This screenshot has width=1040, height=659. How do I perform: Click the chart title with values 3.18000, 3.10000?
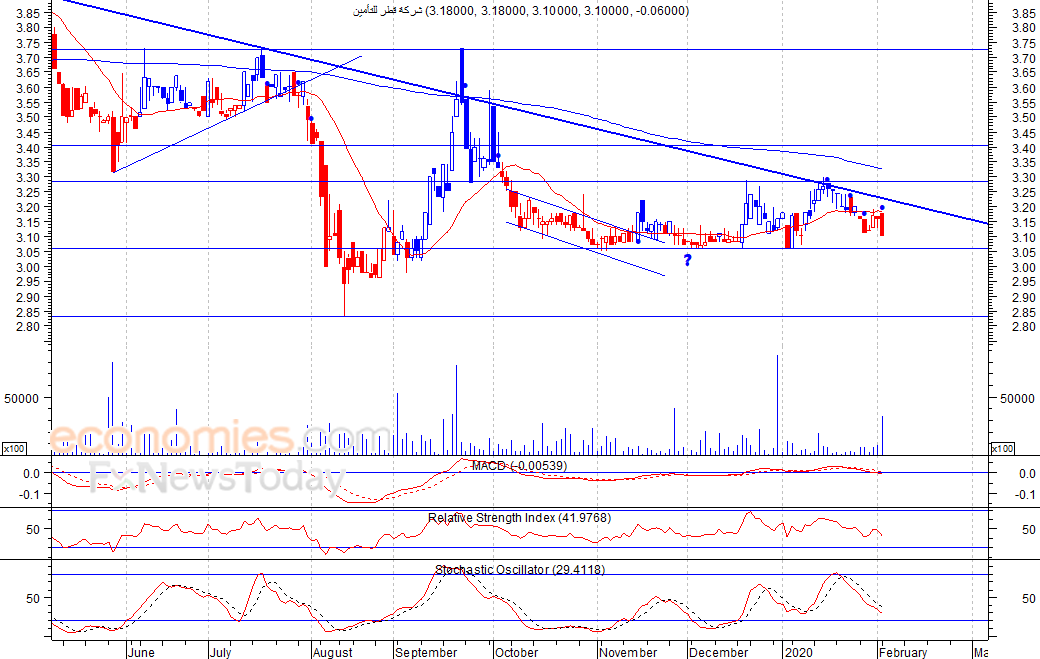(521, 11)
